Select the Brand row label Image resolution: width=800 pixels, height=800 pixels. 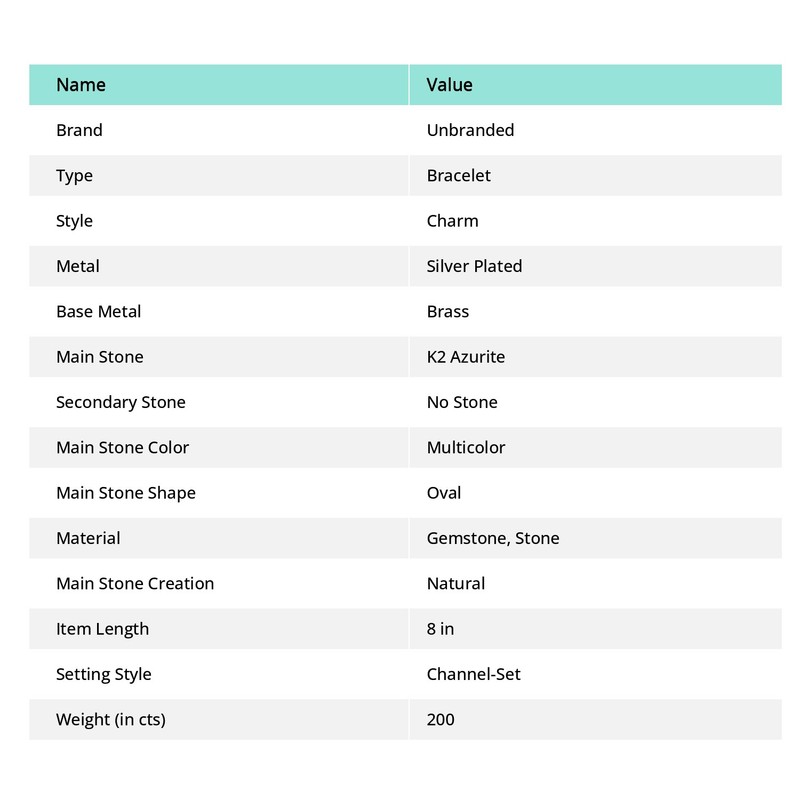[79, 130]
